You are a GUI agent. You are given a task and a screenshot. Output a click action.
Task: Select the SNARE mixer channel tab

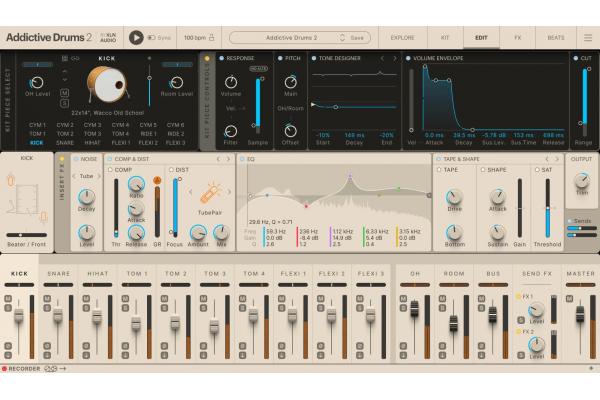[x=59, y=274]
